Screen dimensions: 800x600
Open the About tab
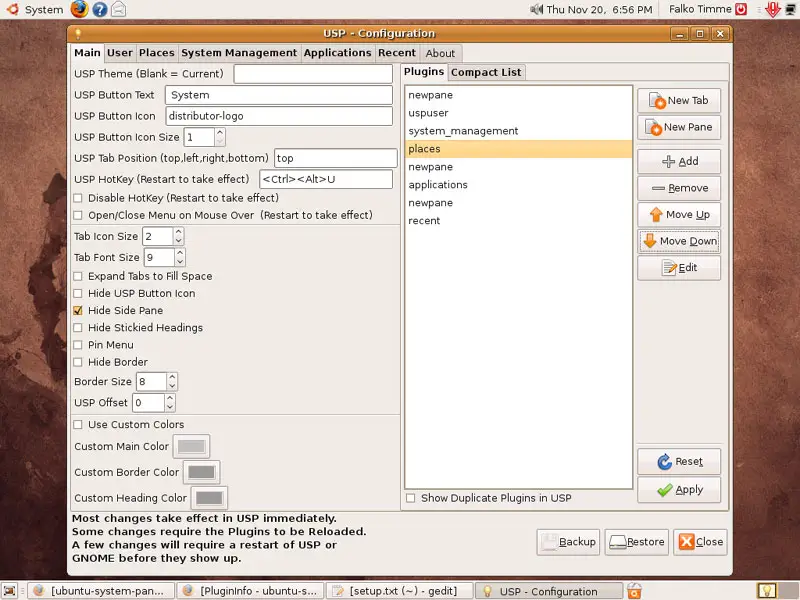440,53
